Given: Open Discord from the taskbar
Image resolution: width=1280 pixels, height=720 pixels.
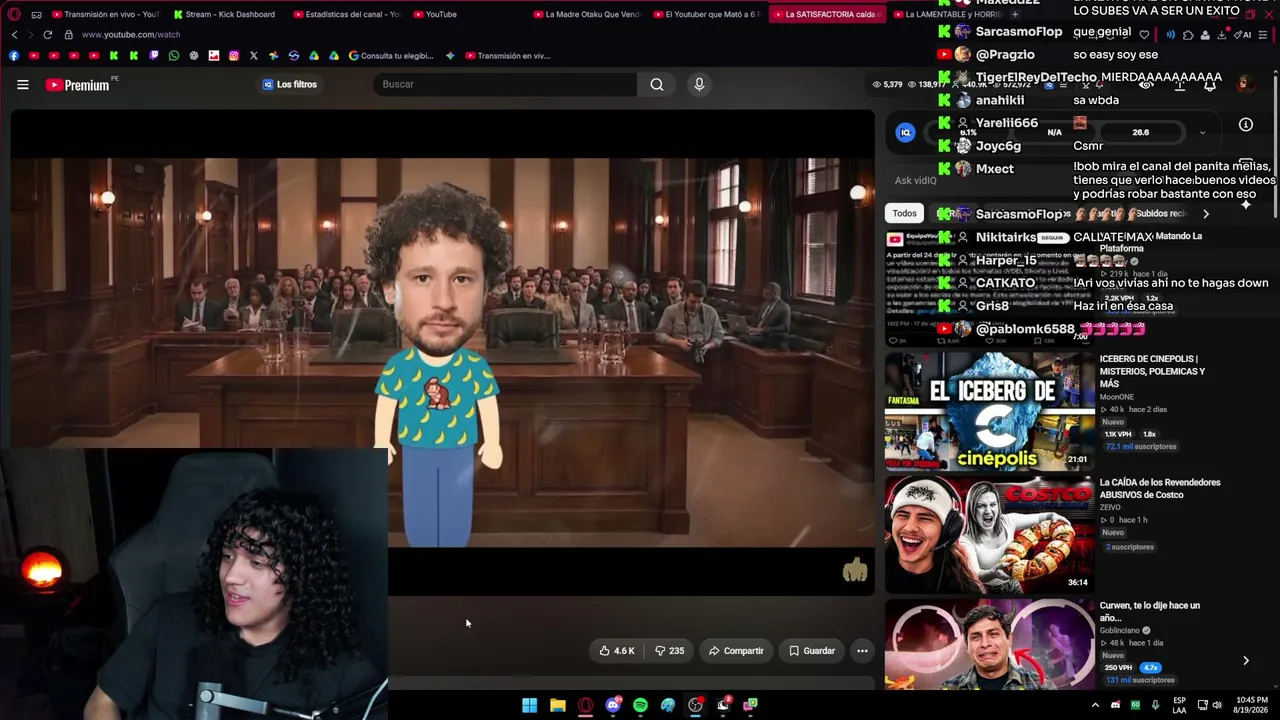Looking at the screenshot, I should coord(613,705).
